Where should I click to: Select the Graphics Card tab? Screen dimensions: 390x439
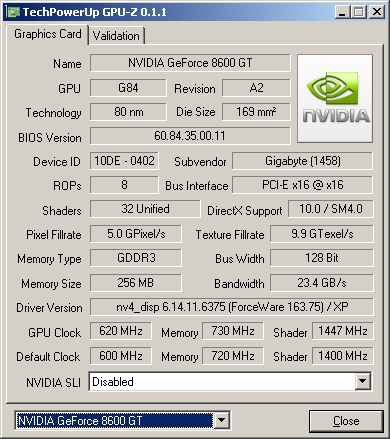[48, 34]
